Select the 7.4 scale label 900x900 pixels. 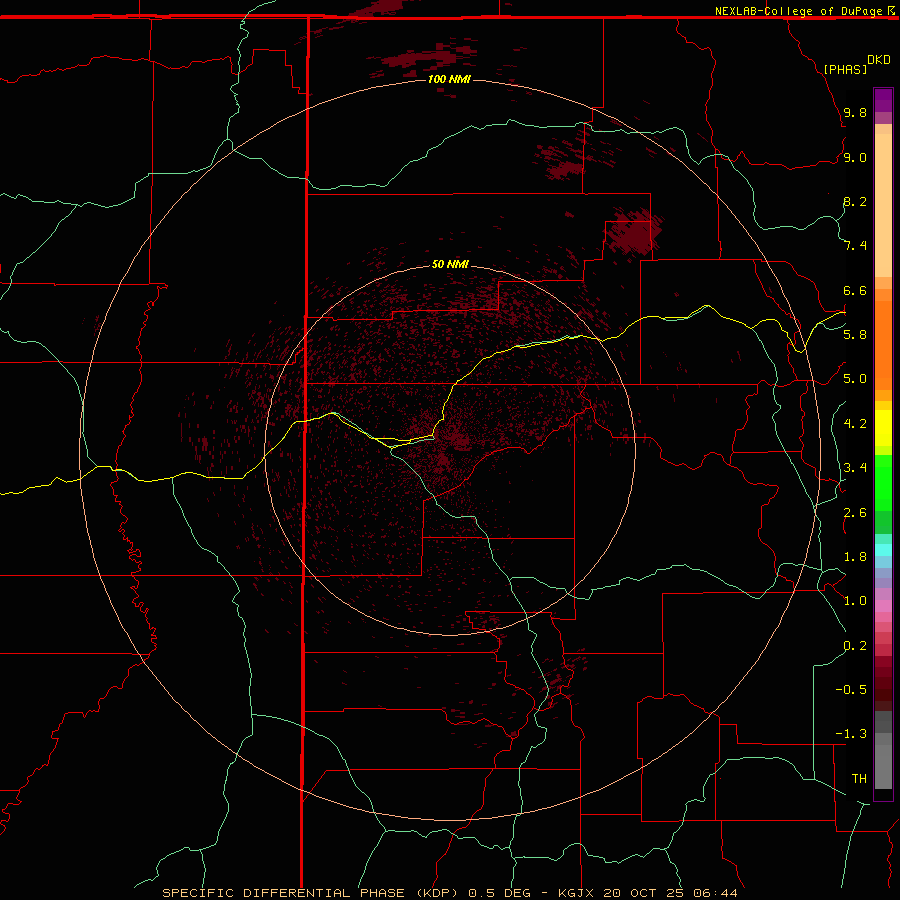coord(855,246)
